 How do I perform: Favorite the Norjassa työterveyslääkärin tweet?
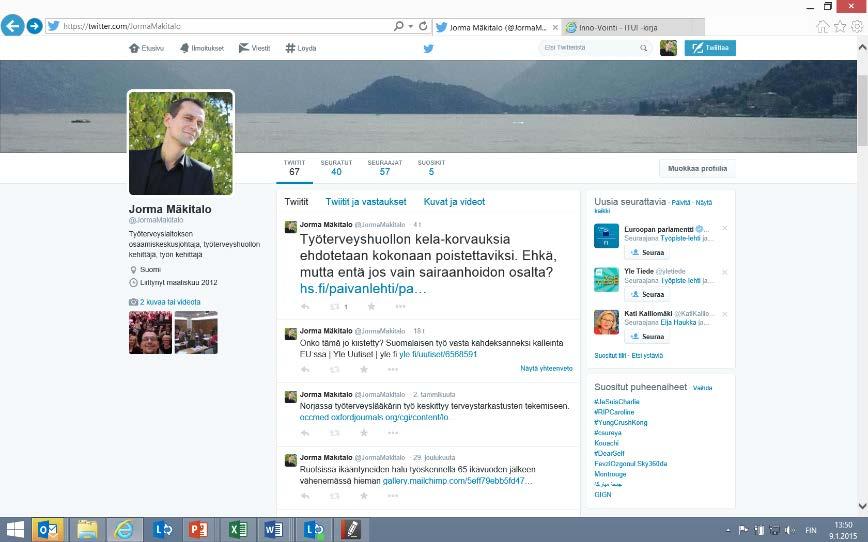point(364,432)
